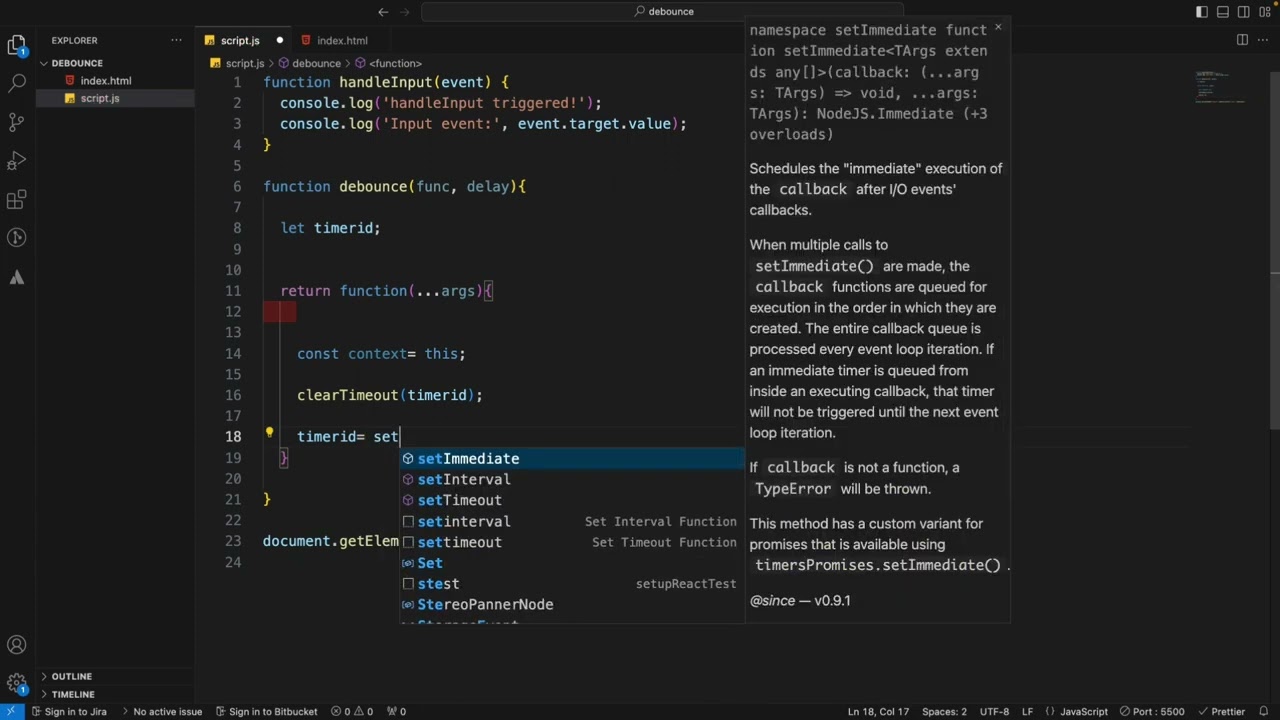Click the lightbulb code action icon

tap(269, 434)
